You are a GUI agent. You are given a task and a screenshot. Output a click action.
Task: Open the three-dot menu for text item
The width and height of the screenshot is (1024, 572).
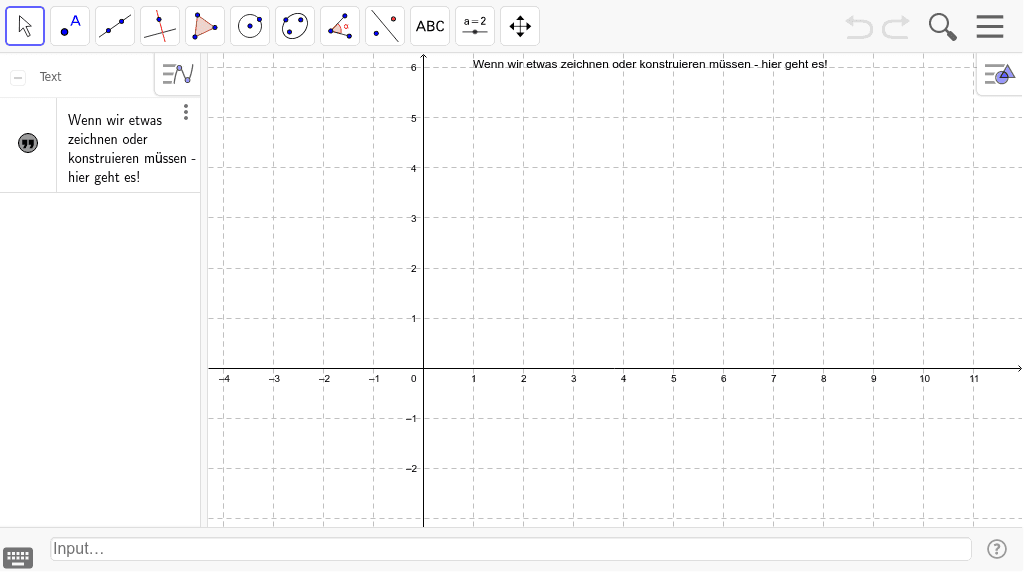tap(186, 113)
